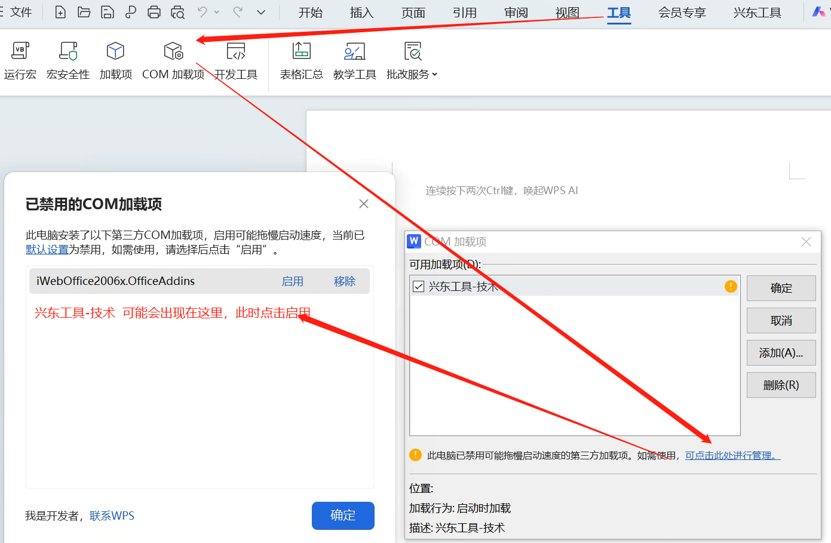The image size is (831, 543).
Task: Open COM Add-ins (COM 加载项) from ribbon
Action: click(x=173, y=60)
